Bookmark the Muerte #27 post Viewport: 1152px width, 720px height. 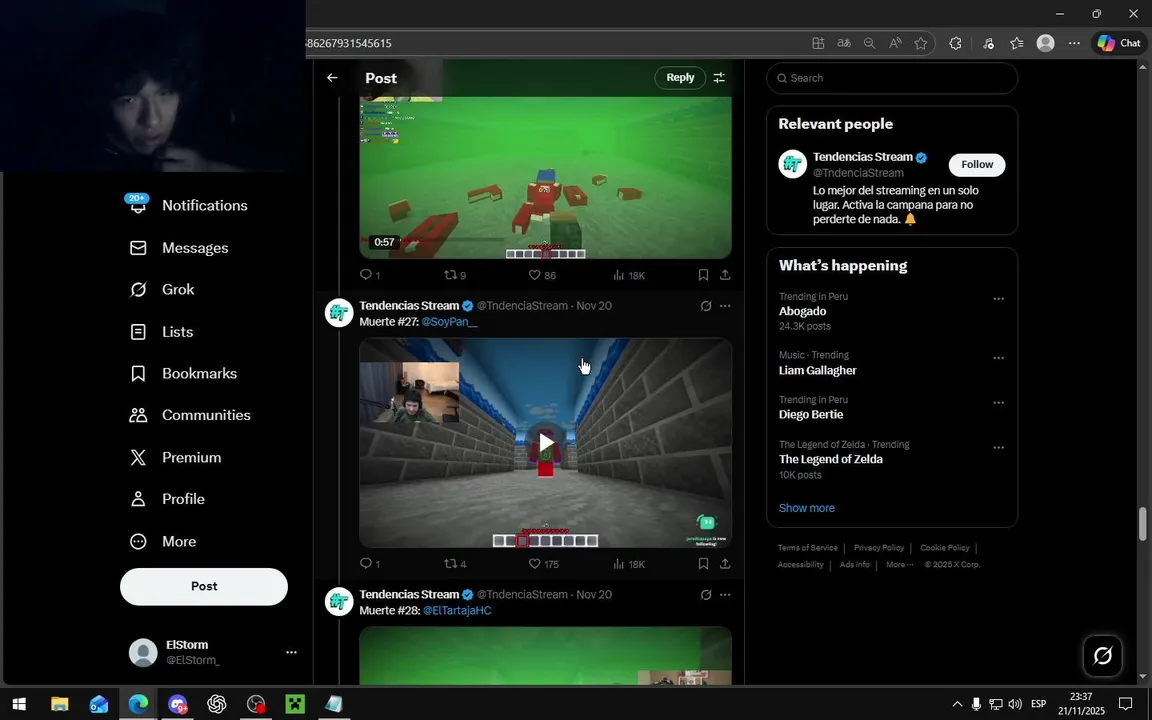pyautogui.click(x=703, y=564)
